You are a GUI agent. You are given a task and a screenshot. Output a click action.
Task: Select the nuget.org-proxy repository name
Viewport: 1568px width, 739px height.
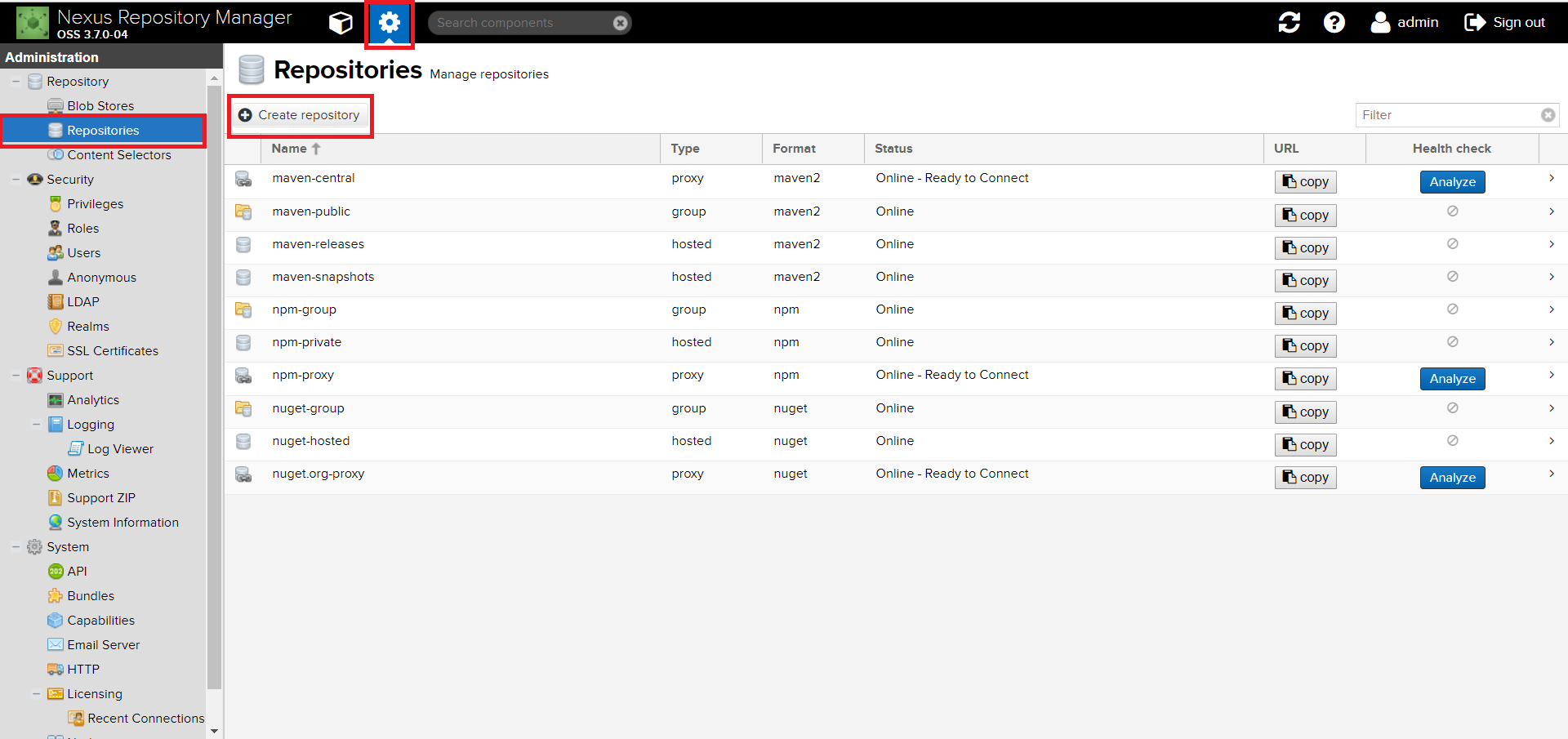(318, 474)
